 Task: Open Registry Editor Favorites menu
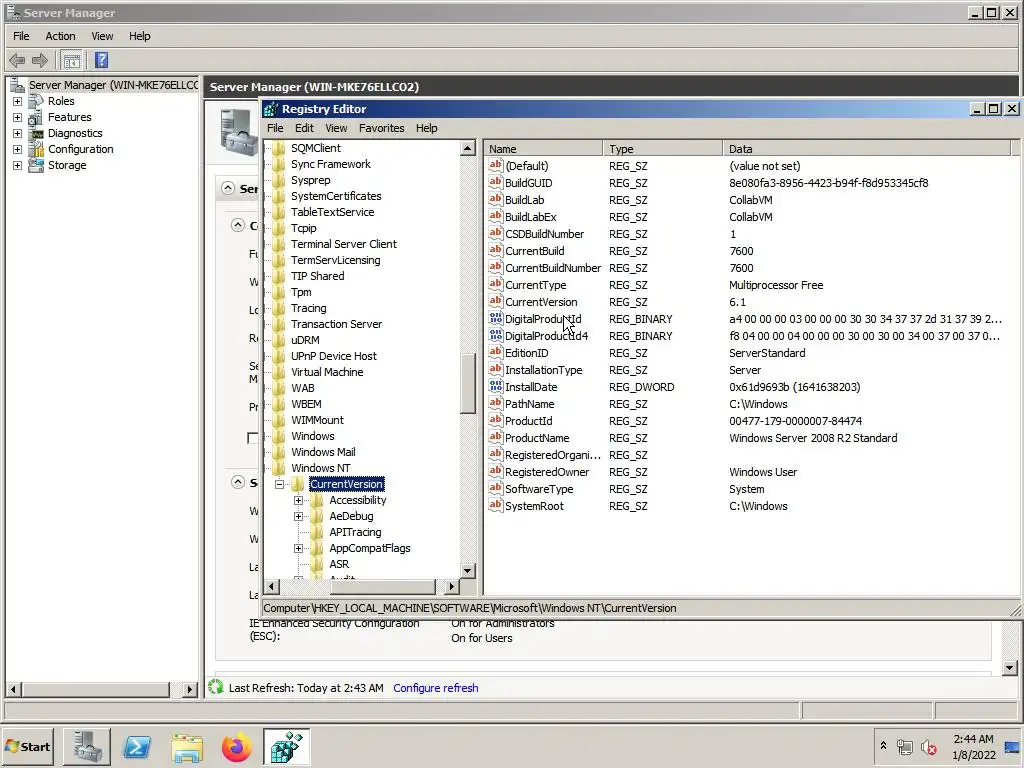(x=381, y=128)
